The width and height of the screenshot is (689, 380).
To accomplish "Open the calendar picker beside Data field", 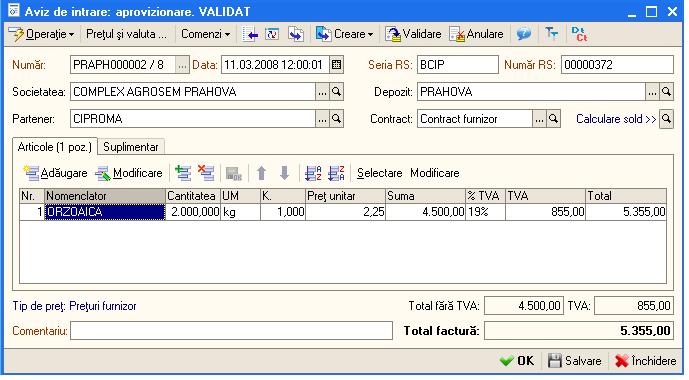I will 337,65.
